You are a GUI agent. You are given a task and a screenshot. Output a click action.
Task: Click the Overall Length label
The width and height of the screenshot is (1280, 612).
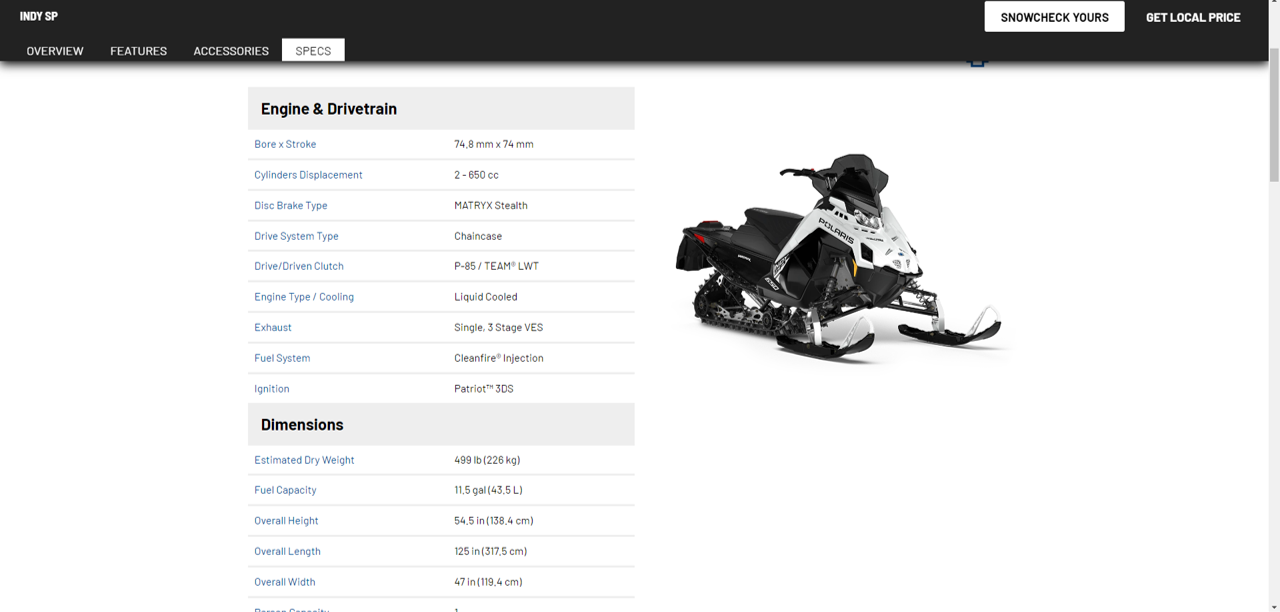coord(287,551)
